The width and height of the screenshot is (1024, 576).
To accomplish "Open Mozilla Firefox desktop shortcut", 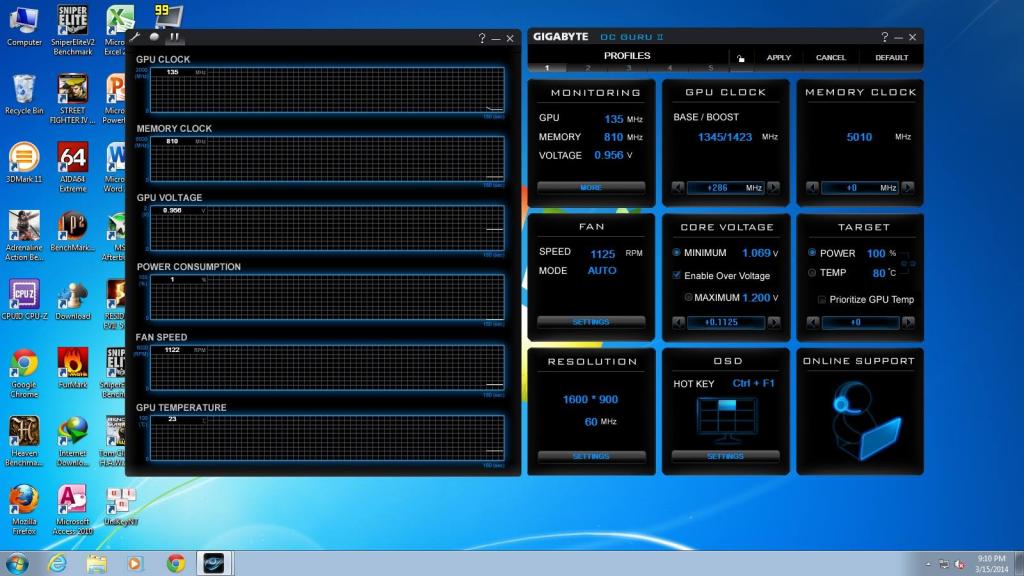I will (x=24, y=510).
